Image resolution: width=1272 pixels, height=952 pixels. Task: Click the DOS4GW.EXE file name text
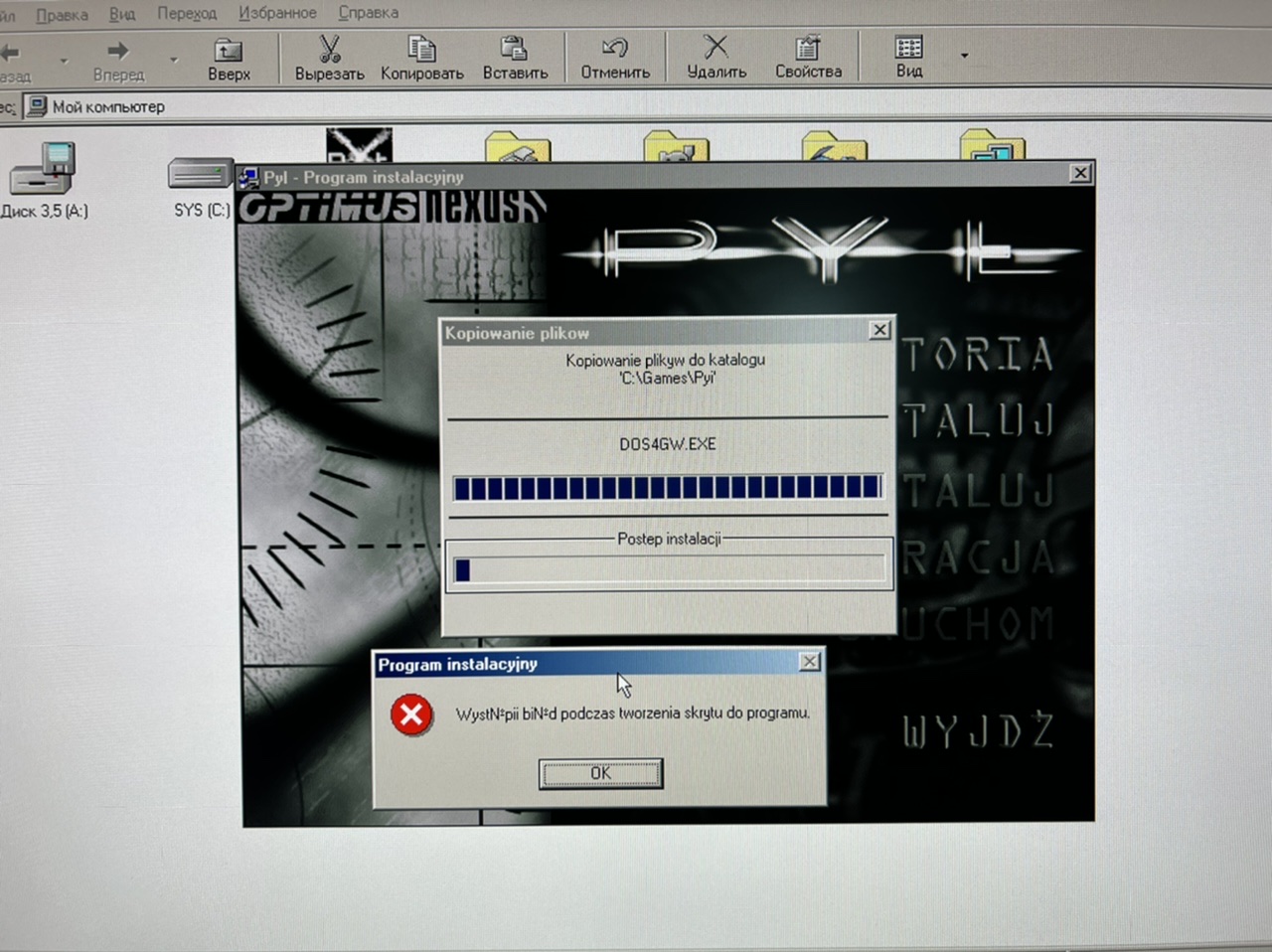pos(668,444)
